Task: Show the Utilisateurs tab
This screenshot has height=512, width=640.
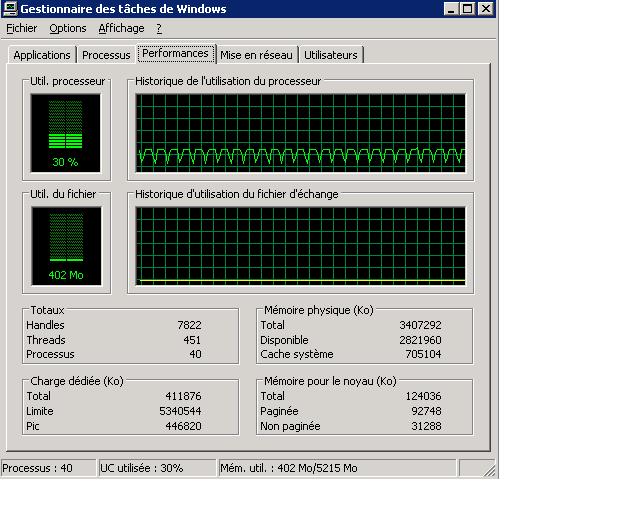Action: coord(332,55)
